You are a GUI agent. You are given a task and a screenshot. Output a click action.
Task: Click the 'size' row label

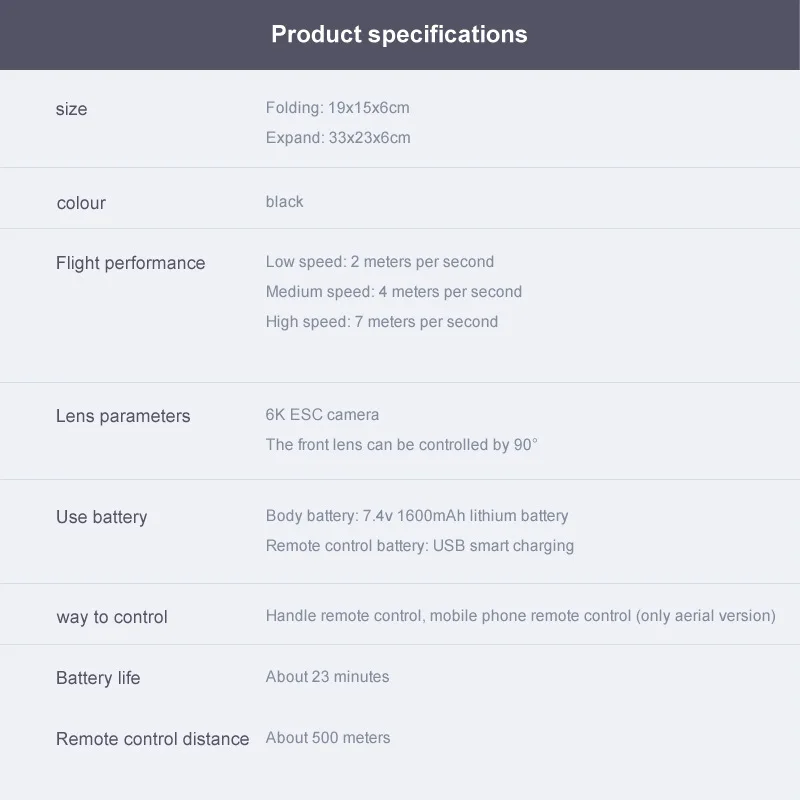pos(71,109)
